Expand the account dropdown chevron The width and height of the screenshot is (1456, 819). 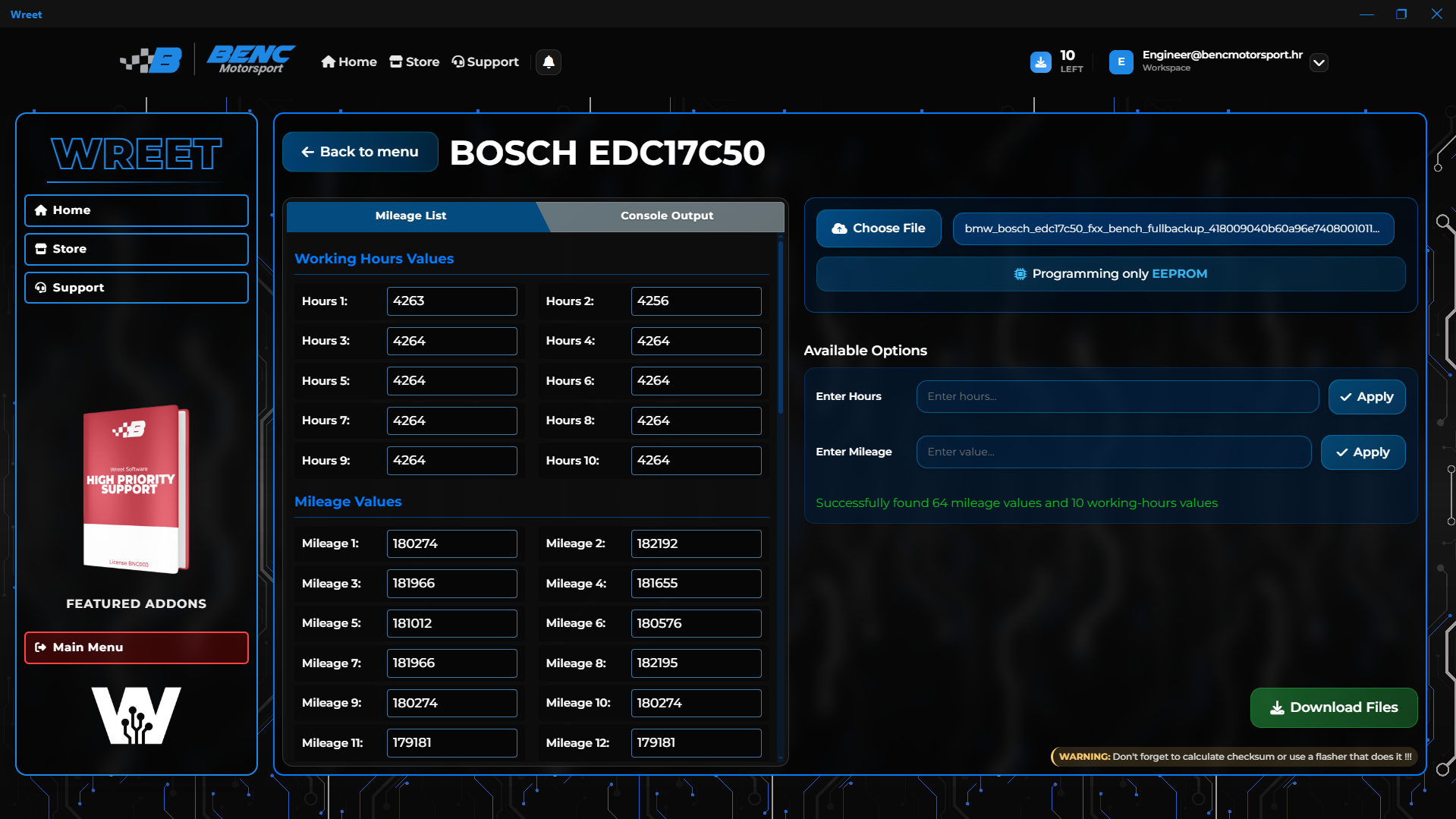(x=1319, y=62)
